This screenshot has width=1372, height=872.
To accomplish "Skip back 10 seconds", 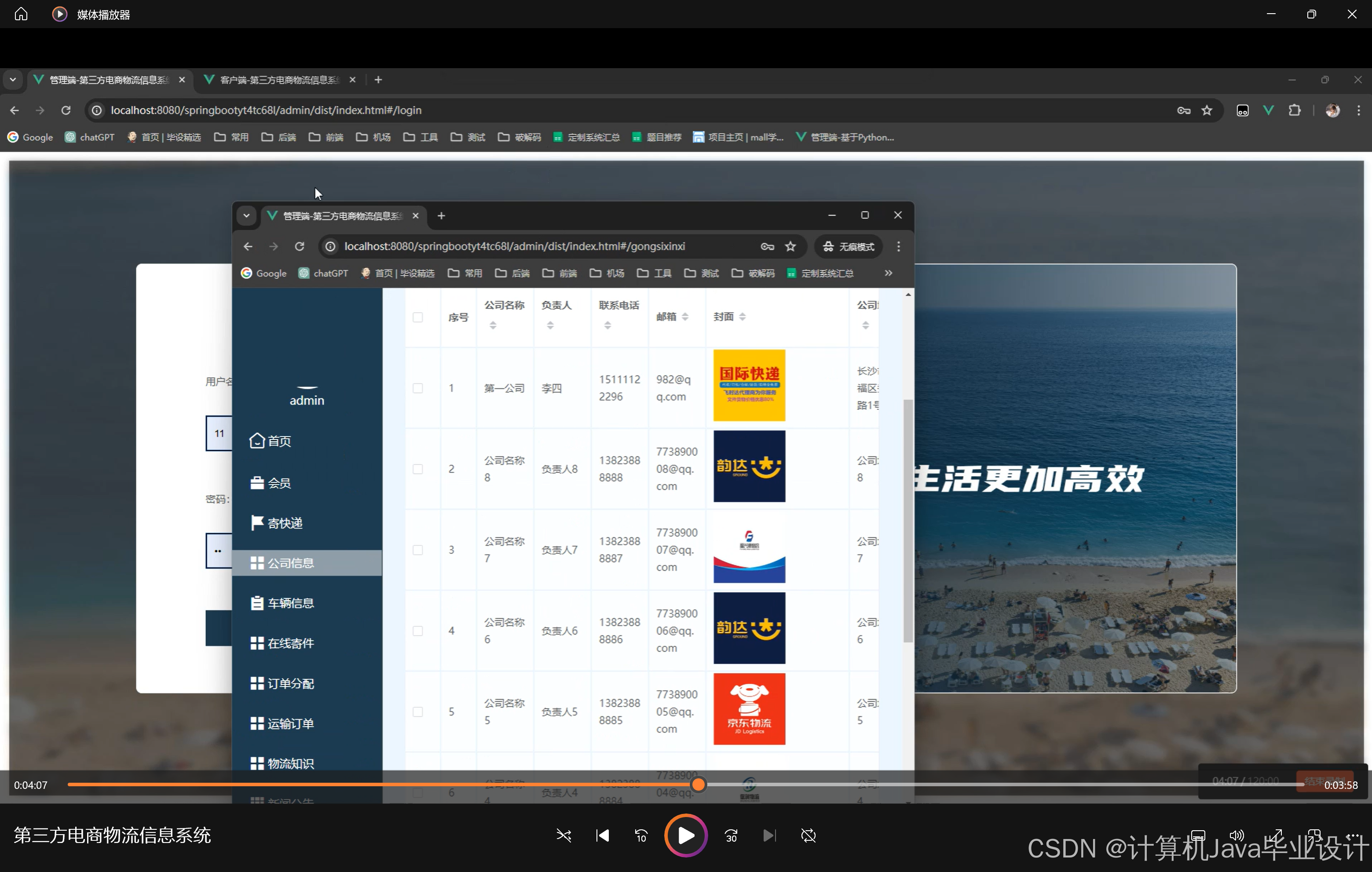I will pos(641,836).
